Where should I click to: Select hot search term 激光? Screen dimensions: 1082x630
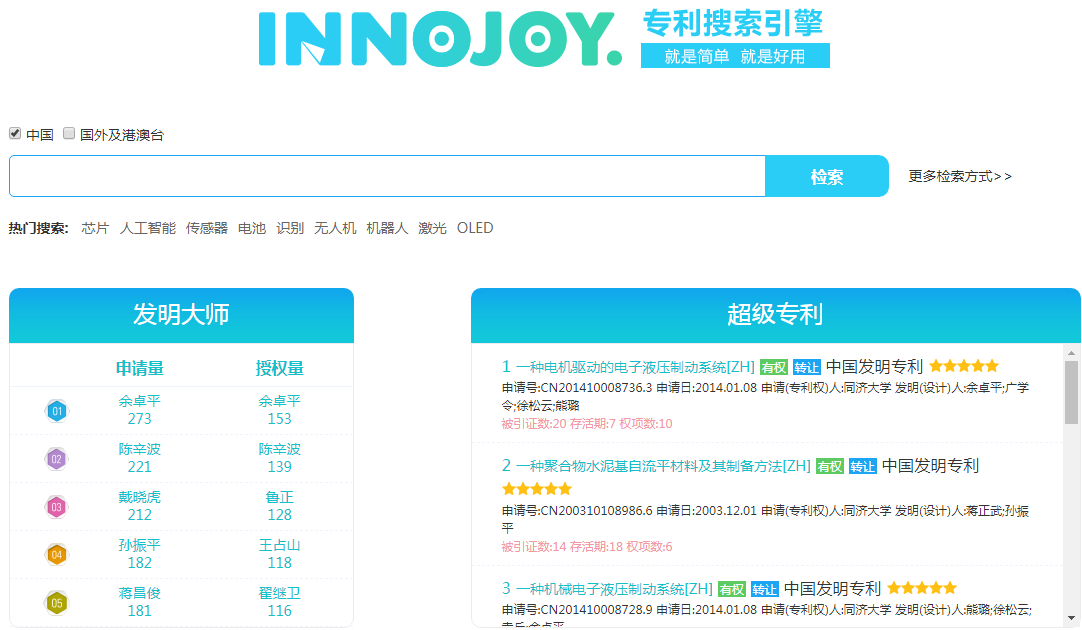point(433,228)
